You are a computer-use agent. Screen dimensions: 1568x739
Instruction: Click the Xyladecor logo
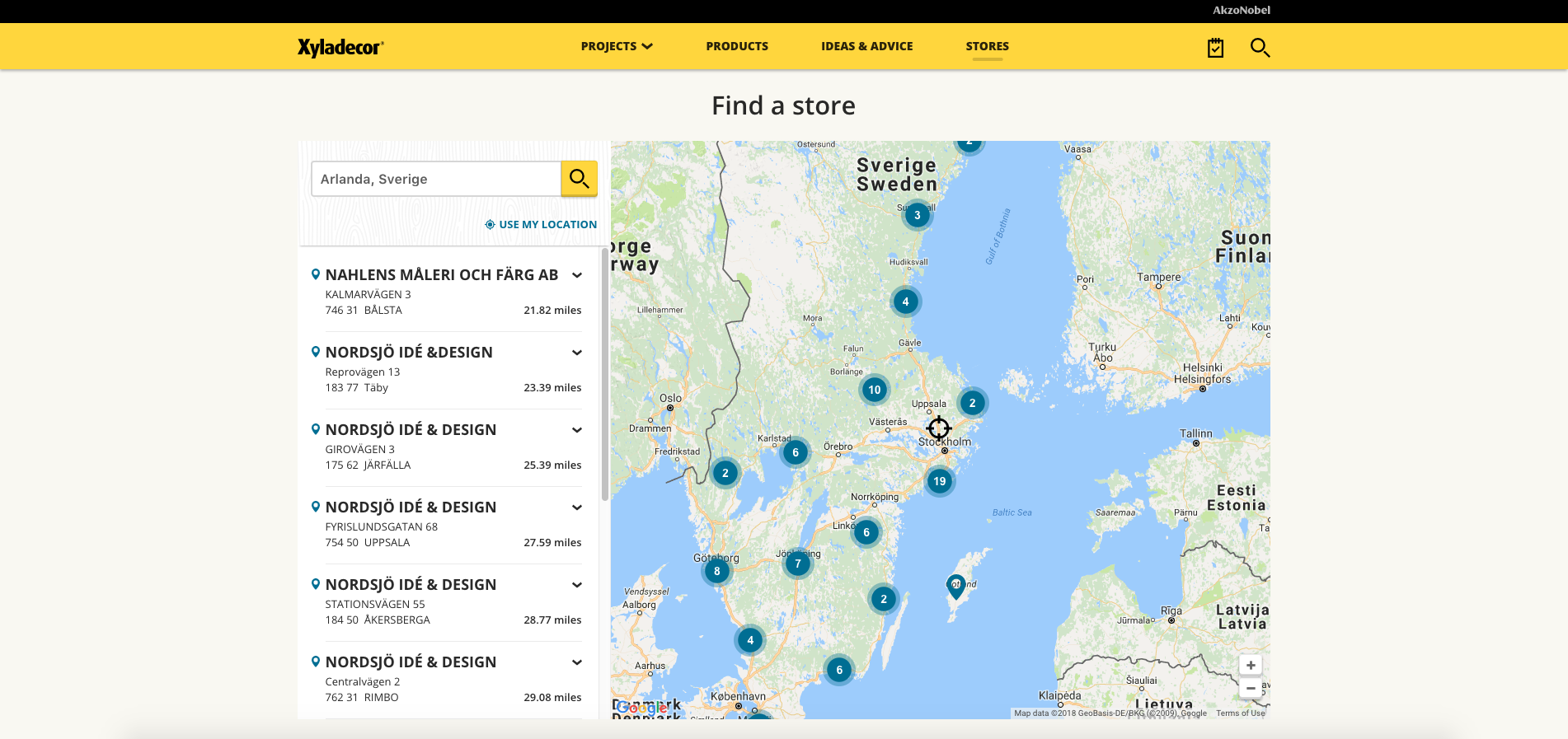340,47
